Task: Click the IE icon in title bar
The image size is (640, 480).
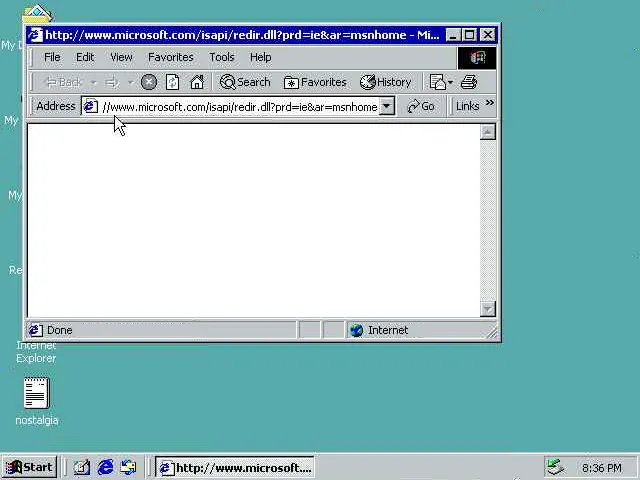Action: [x=35, y=35]
